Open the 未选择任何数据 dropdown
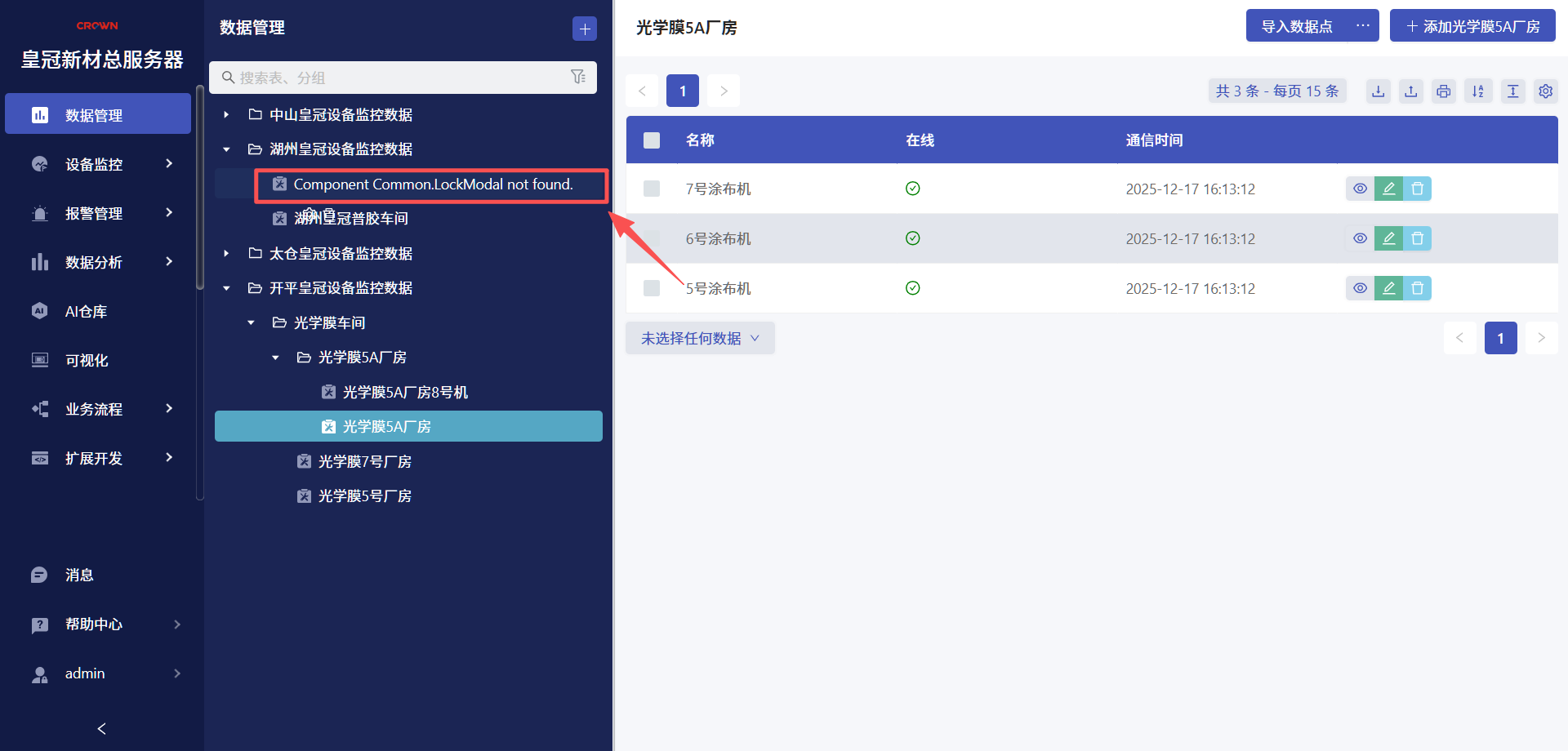Image resolution: width=1568 pixels, height=751 pixels. click(x=700, y=338)
